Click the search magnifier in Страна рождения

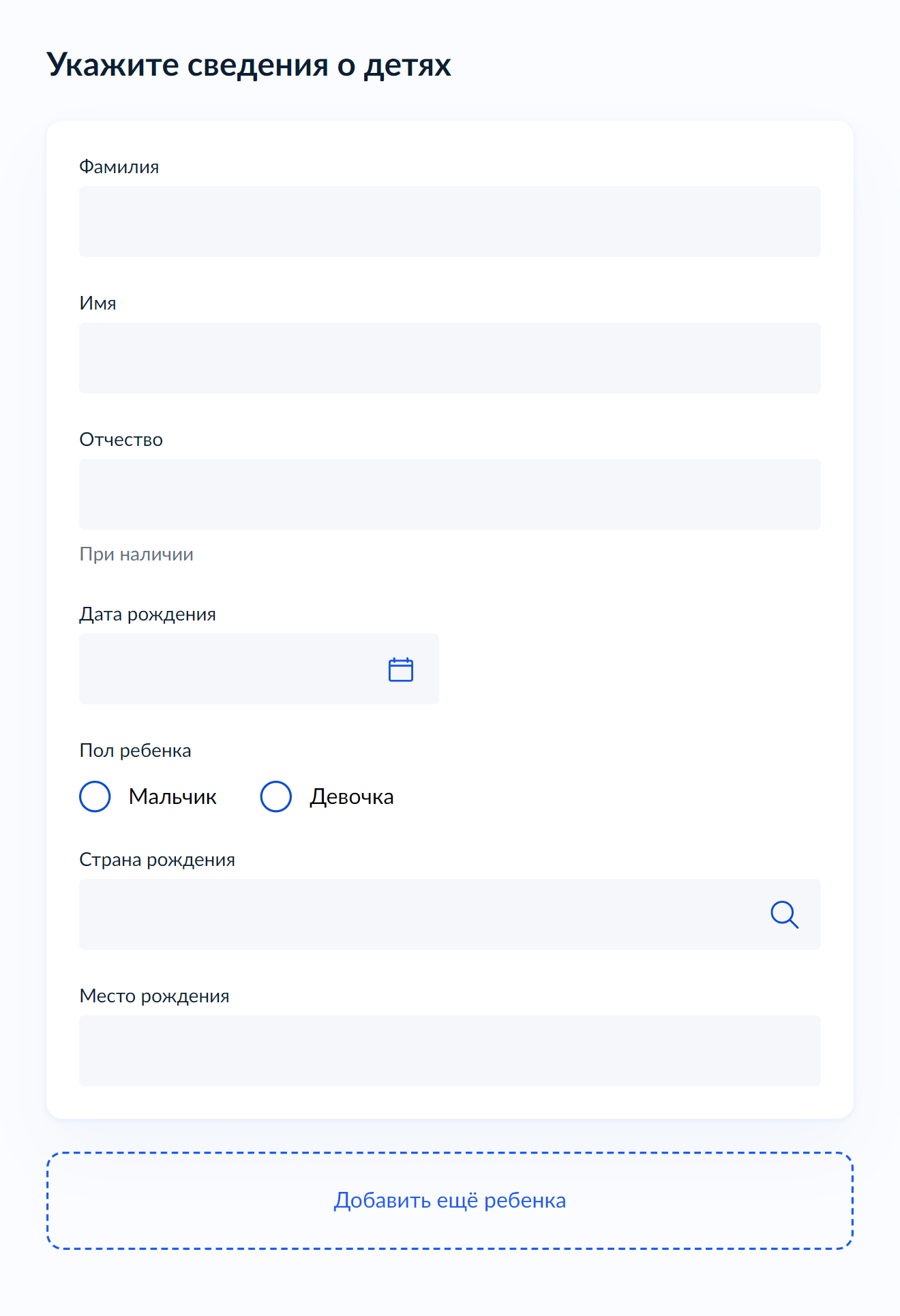(x=785, y=914)
